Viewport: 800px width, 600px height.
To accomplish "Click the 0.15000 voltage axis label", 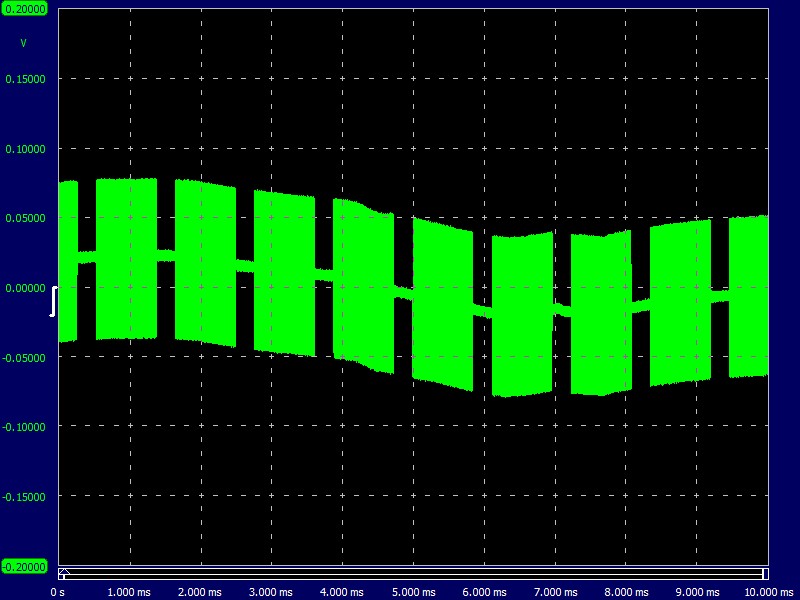I will point(25,79).
